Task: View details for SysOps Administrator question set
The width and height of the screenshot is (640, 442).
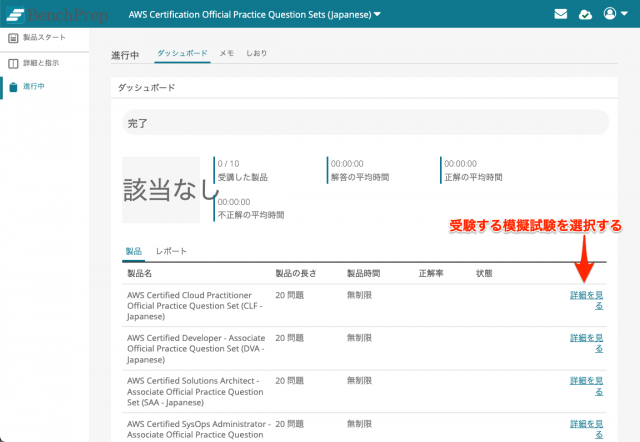Action: coord(587,429)
